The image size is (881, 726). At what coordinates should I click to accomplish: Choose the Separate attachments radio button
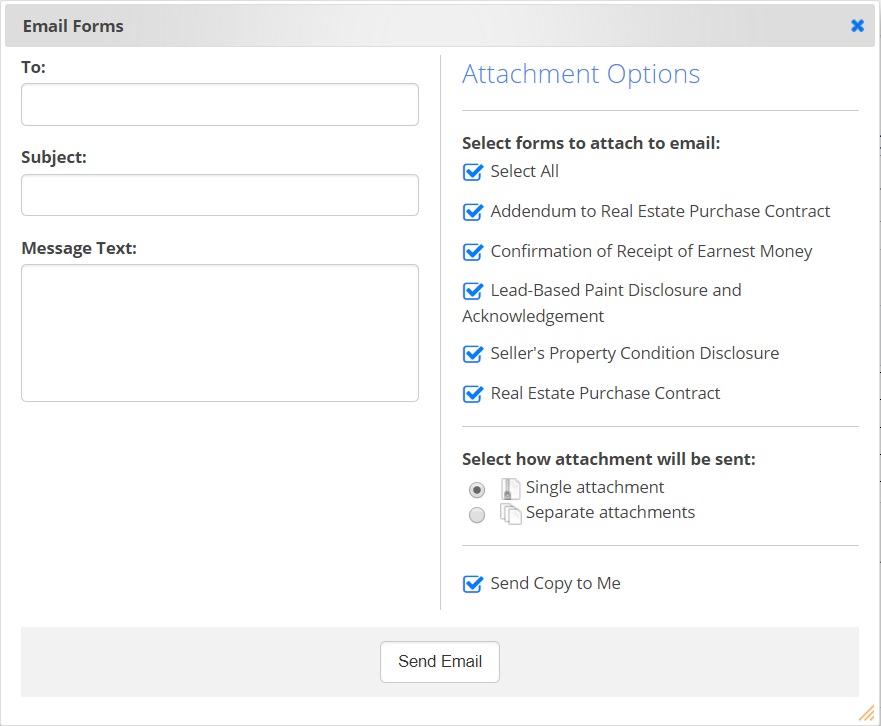(477, 515)
